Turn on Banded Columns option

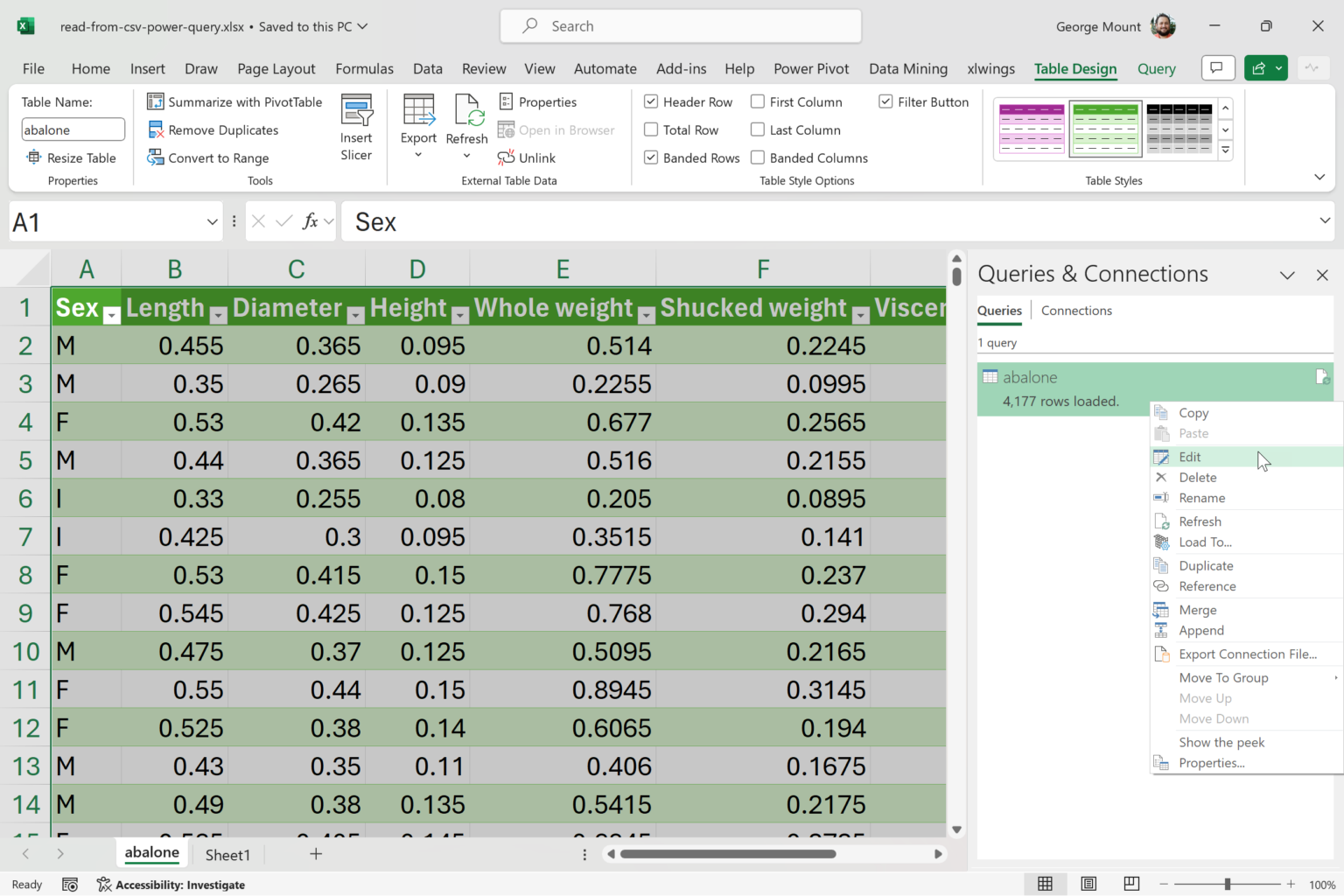tap(758, 157)
